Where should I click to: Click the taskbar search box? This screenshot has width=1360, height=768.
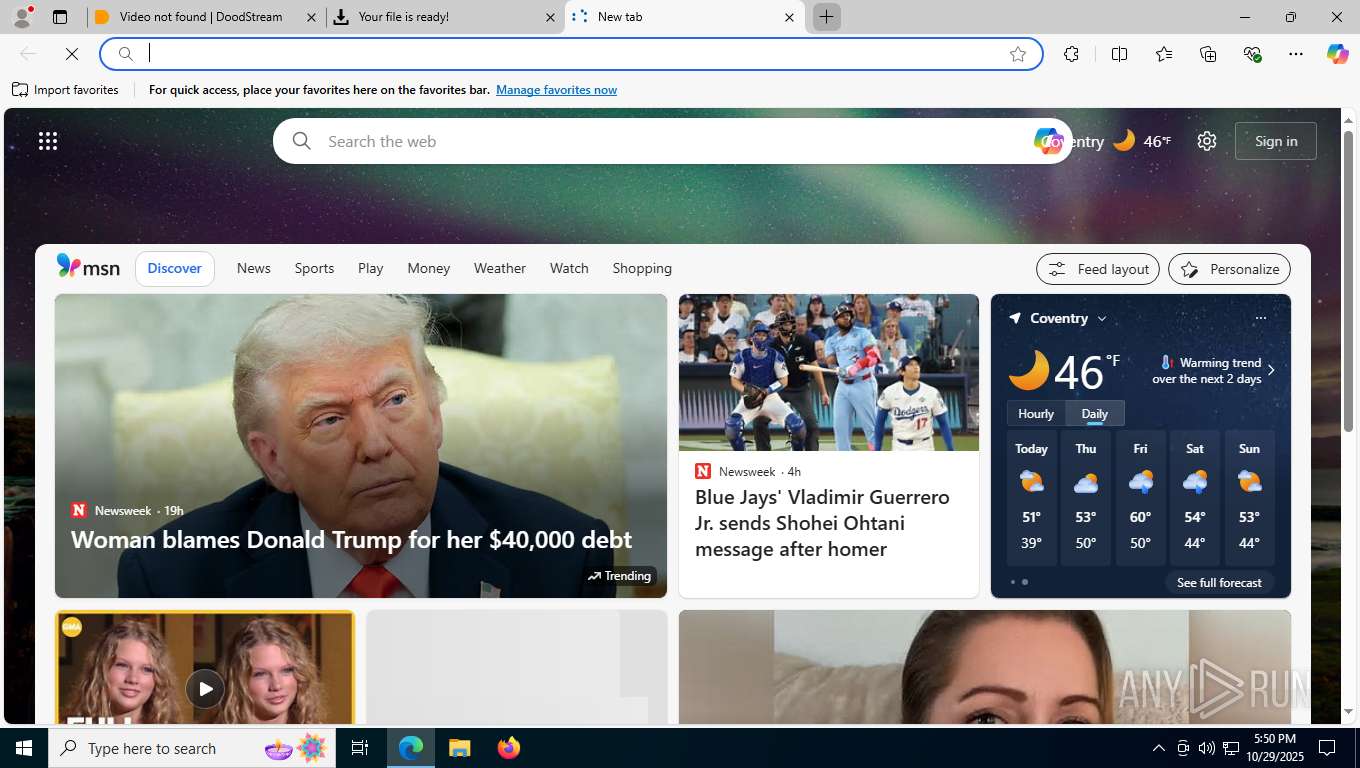(192, 748)
